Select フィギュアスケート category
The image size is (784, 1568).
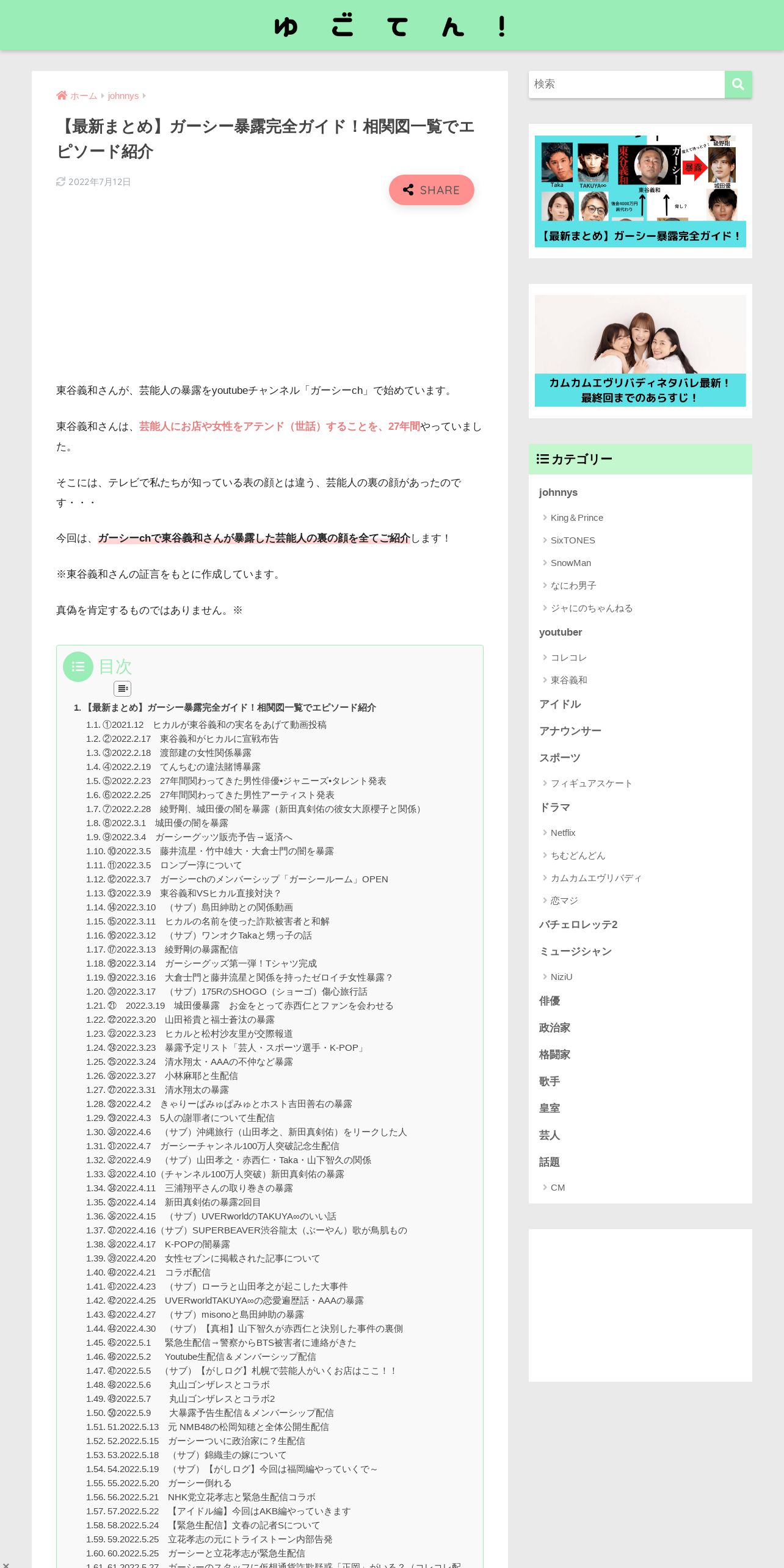click(x=592, y=783)
